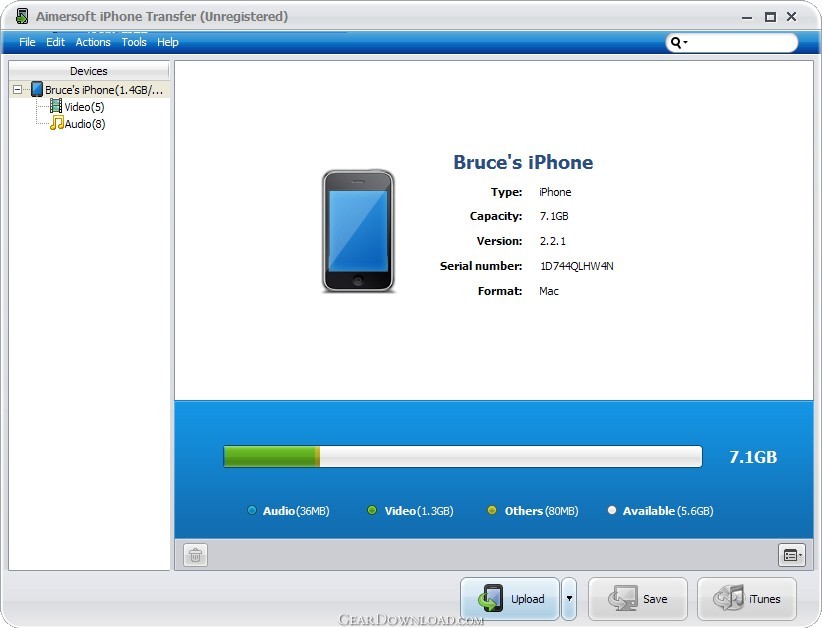822x628 pixels.
Task: Open the File menu
Action: pos(27,42)
